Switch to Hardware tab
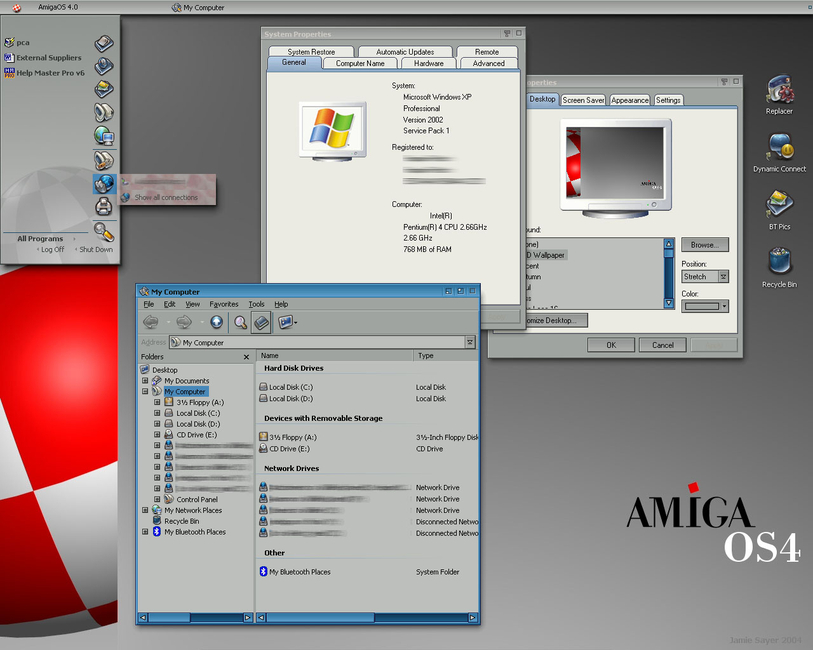The height and width of the screenshot is (650, 813). click(428, 63)
